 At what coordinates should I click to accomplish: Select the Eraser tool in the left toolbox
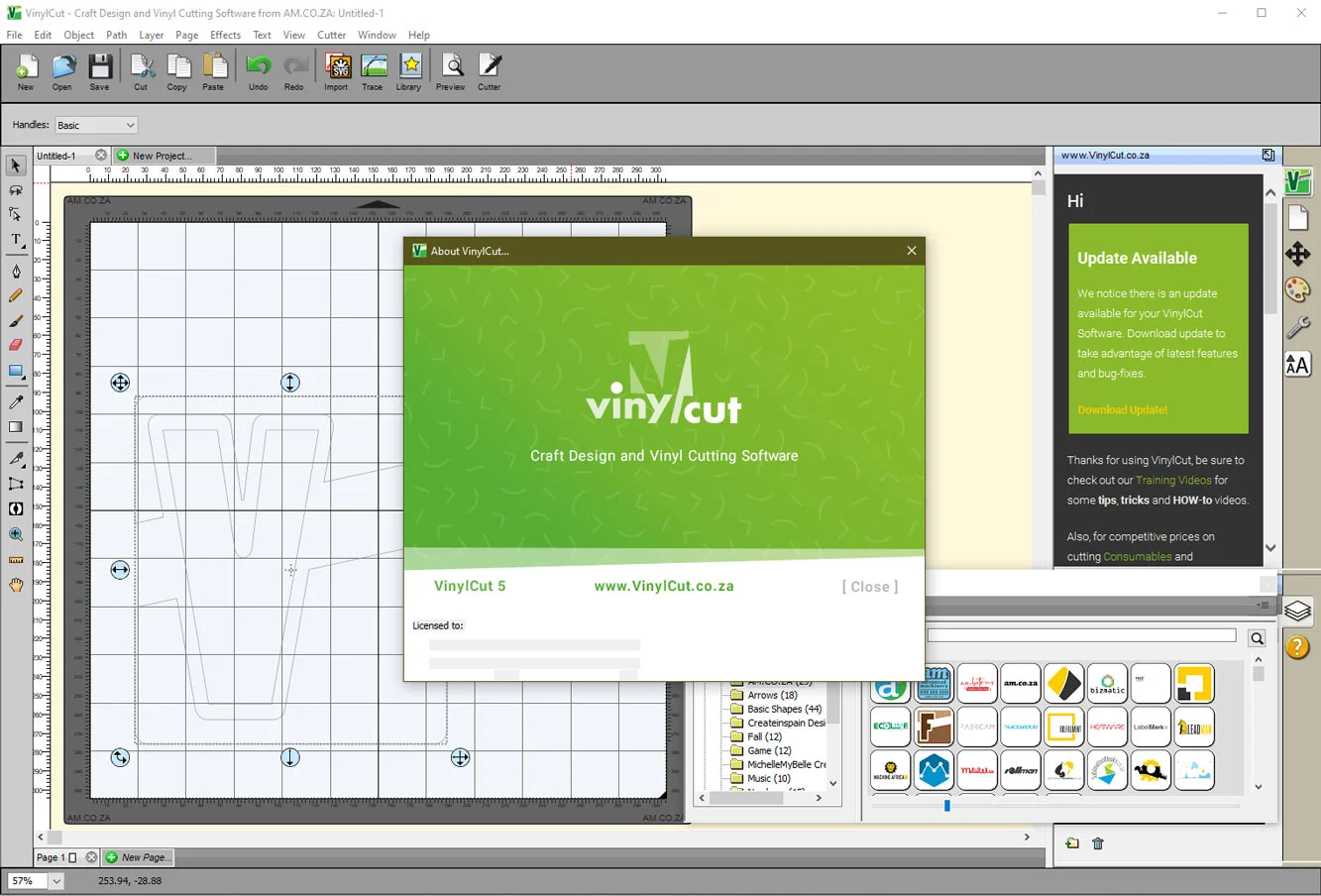pyautogui.click(x=16, y=345)
